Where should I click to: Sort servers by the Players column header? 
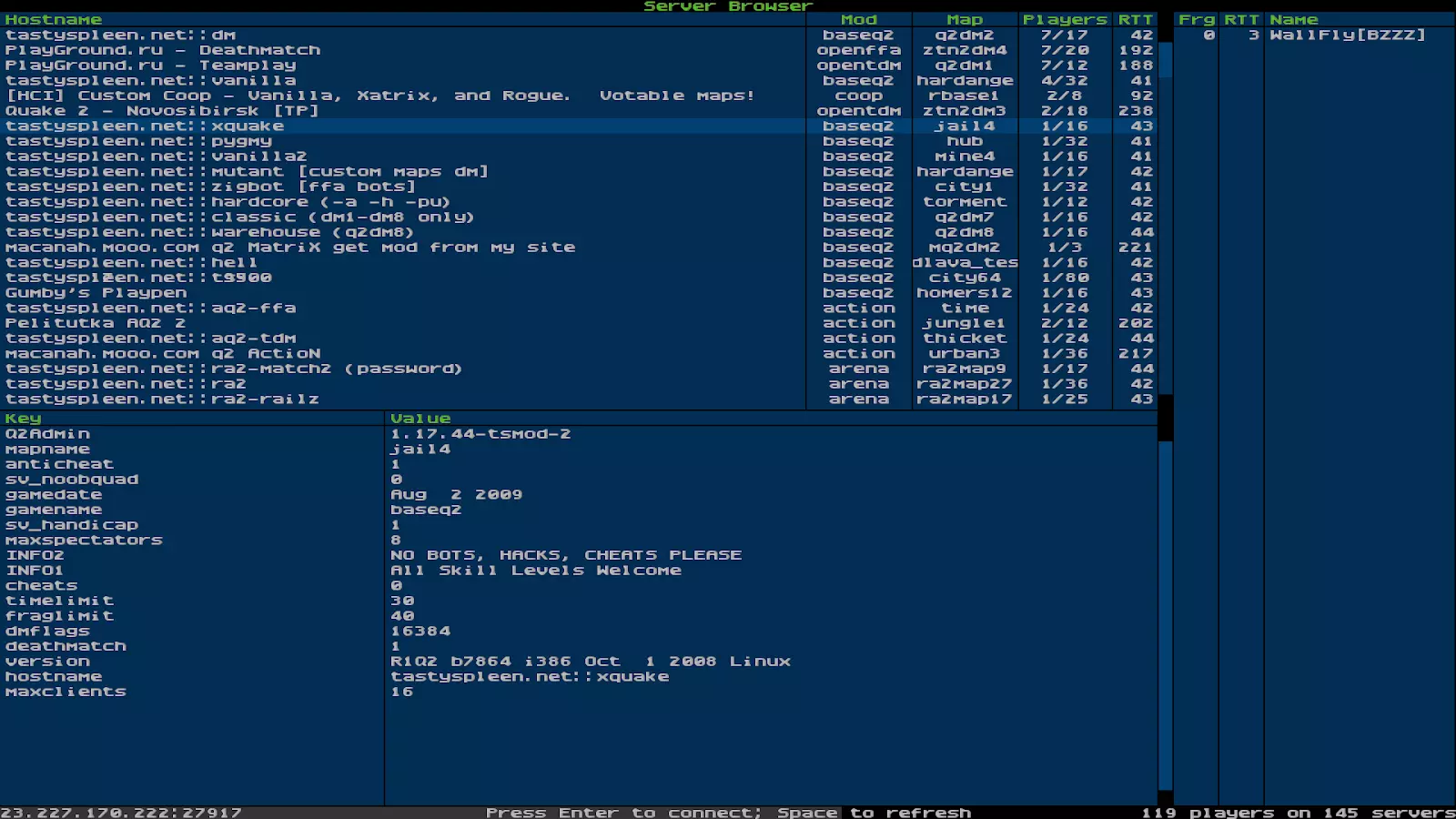pyautogui.click(x=1065, y=20)
